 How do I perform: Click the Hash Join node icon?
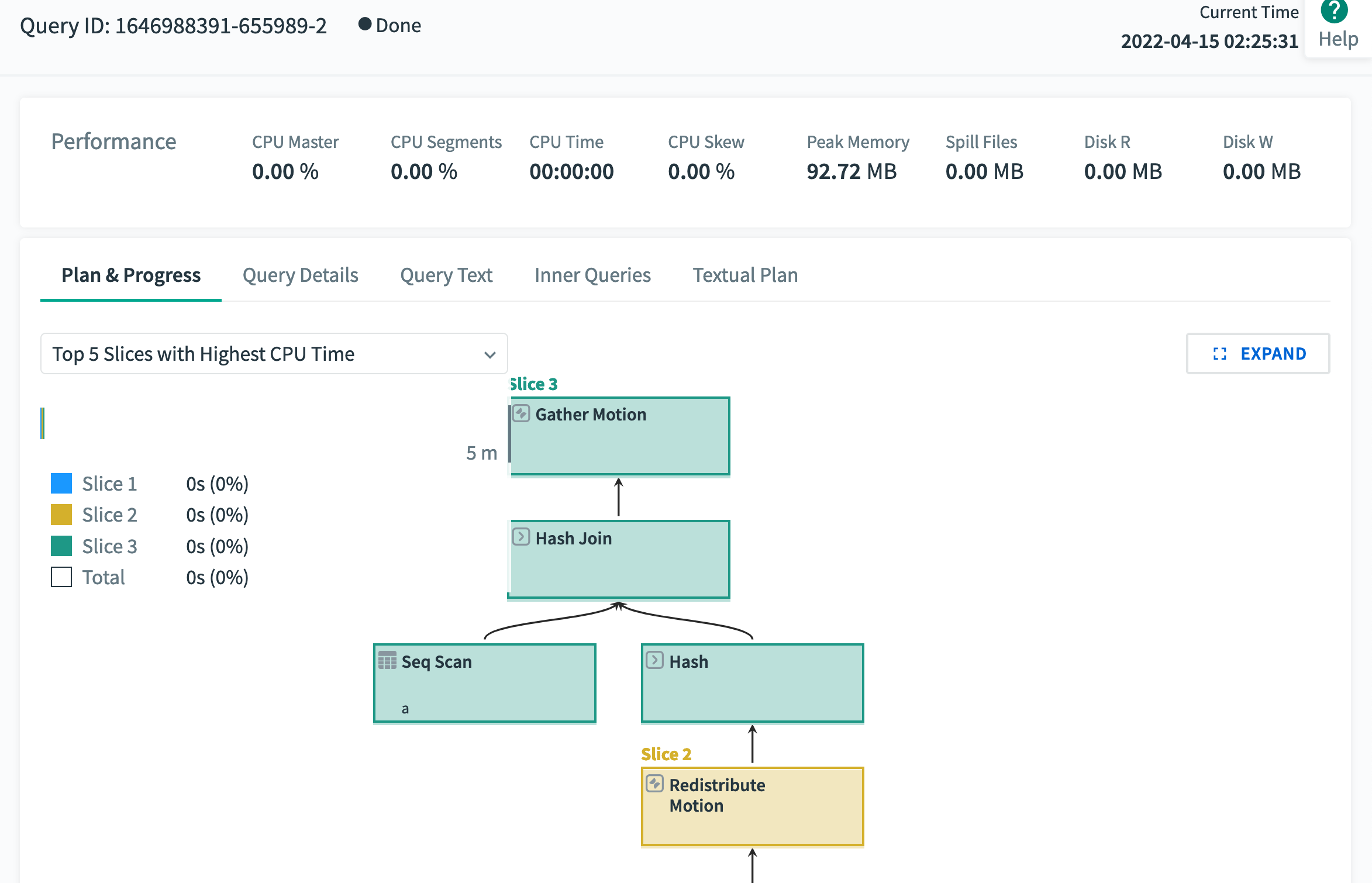(x=521, y=537)
